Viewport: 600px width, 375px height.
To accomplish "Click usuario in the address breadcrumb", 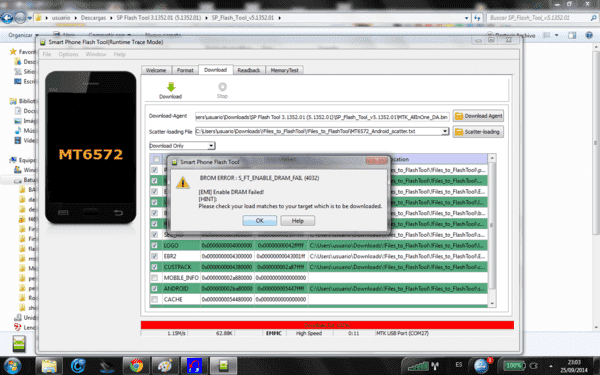I will click(x=61, y=18).
